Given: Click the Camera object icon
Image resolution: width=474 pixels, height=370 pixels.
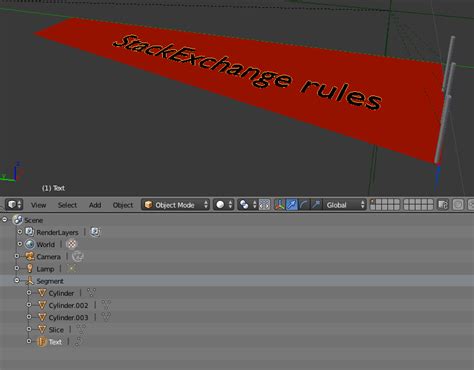Looking at the screenshot, I should 30,256.
